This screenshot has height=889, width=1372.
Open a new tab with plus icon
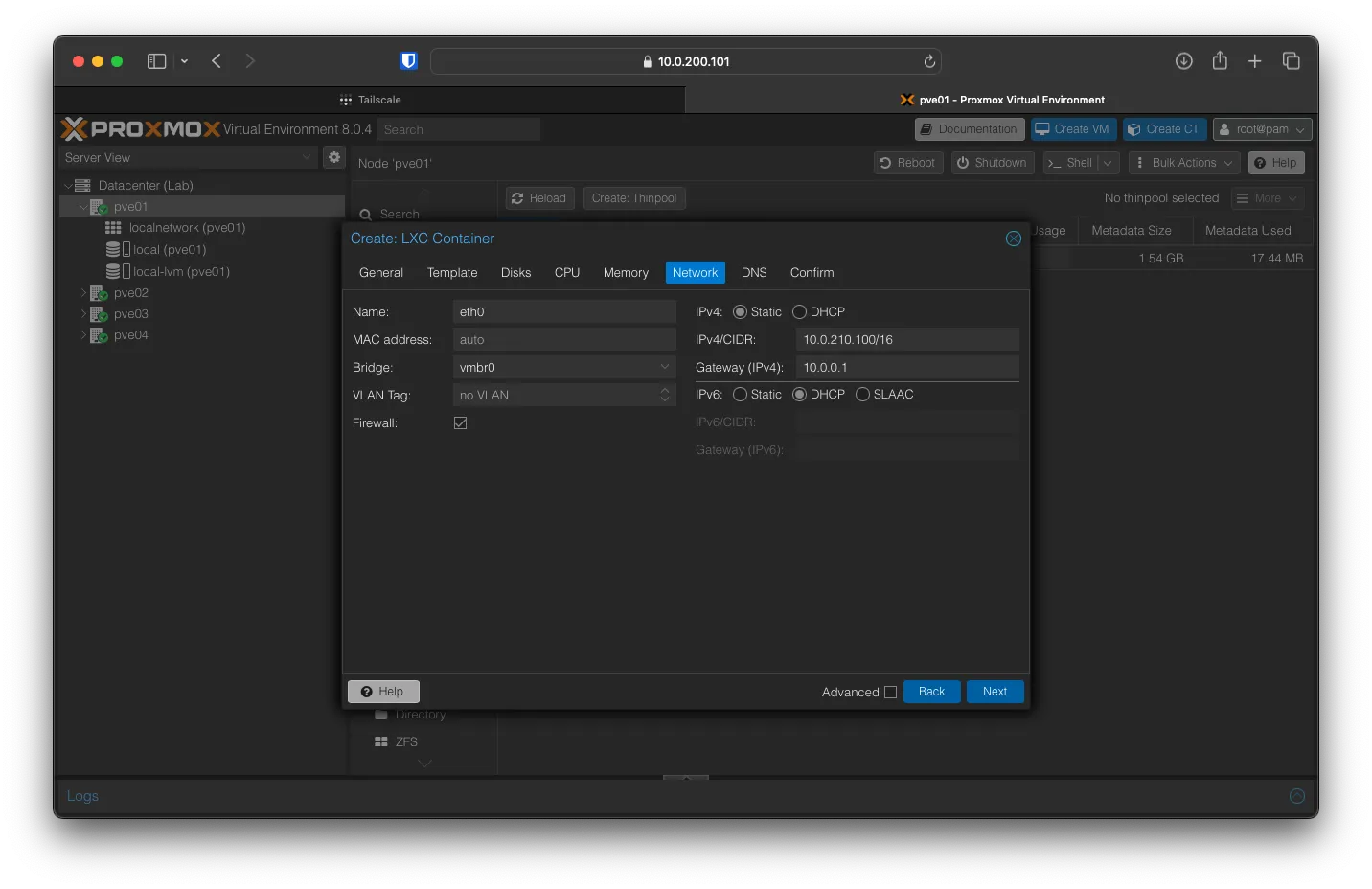click(x=1254, y=61)
